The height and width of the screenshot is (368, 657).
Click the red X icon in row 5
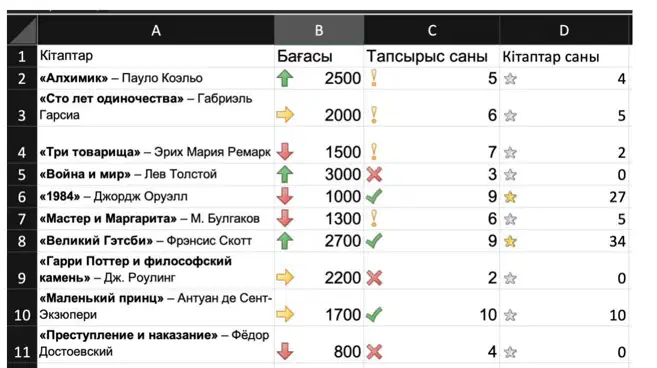[x=374, y=174]
